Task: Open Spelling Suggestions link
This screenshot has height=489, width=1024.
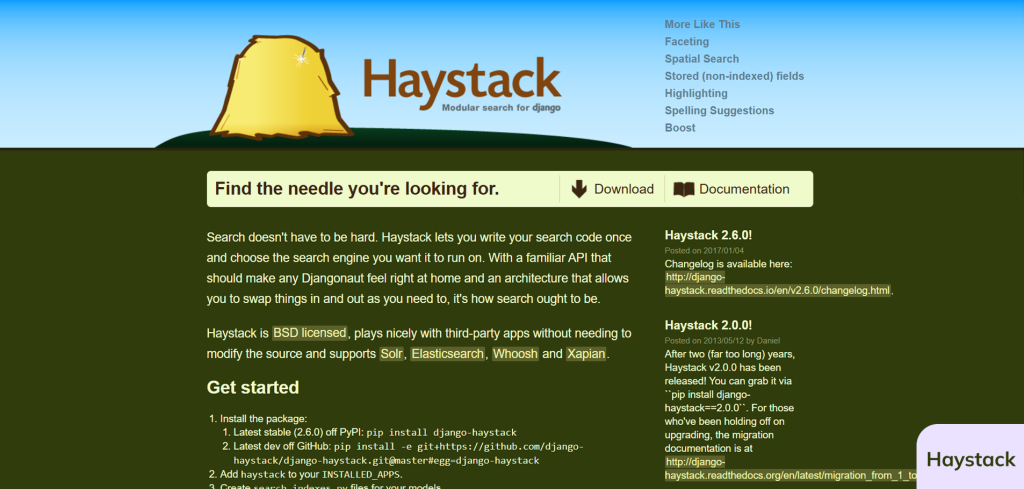Action: click(719, 111)
